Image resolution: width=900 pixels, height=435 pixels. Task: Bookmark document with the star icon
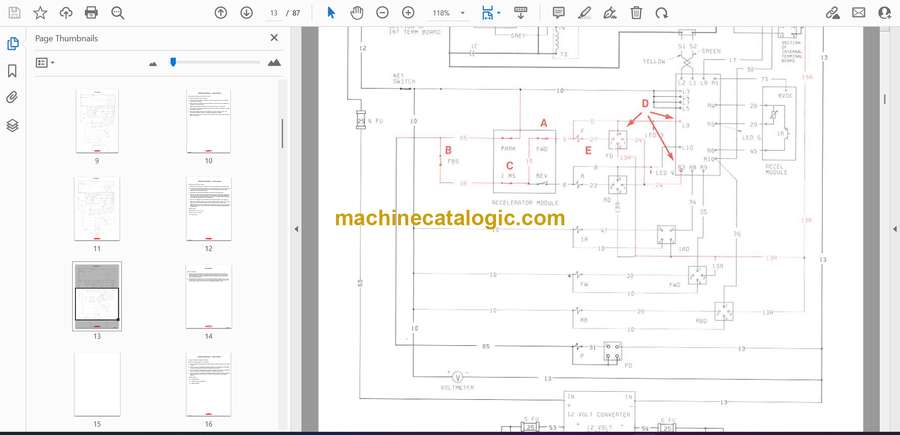click(40, 13)
